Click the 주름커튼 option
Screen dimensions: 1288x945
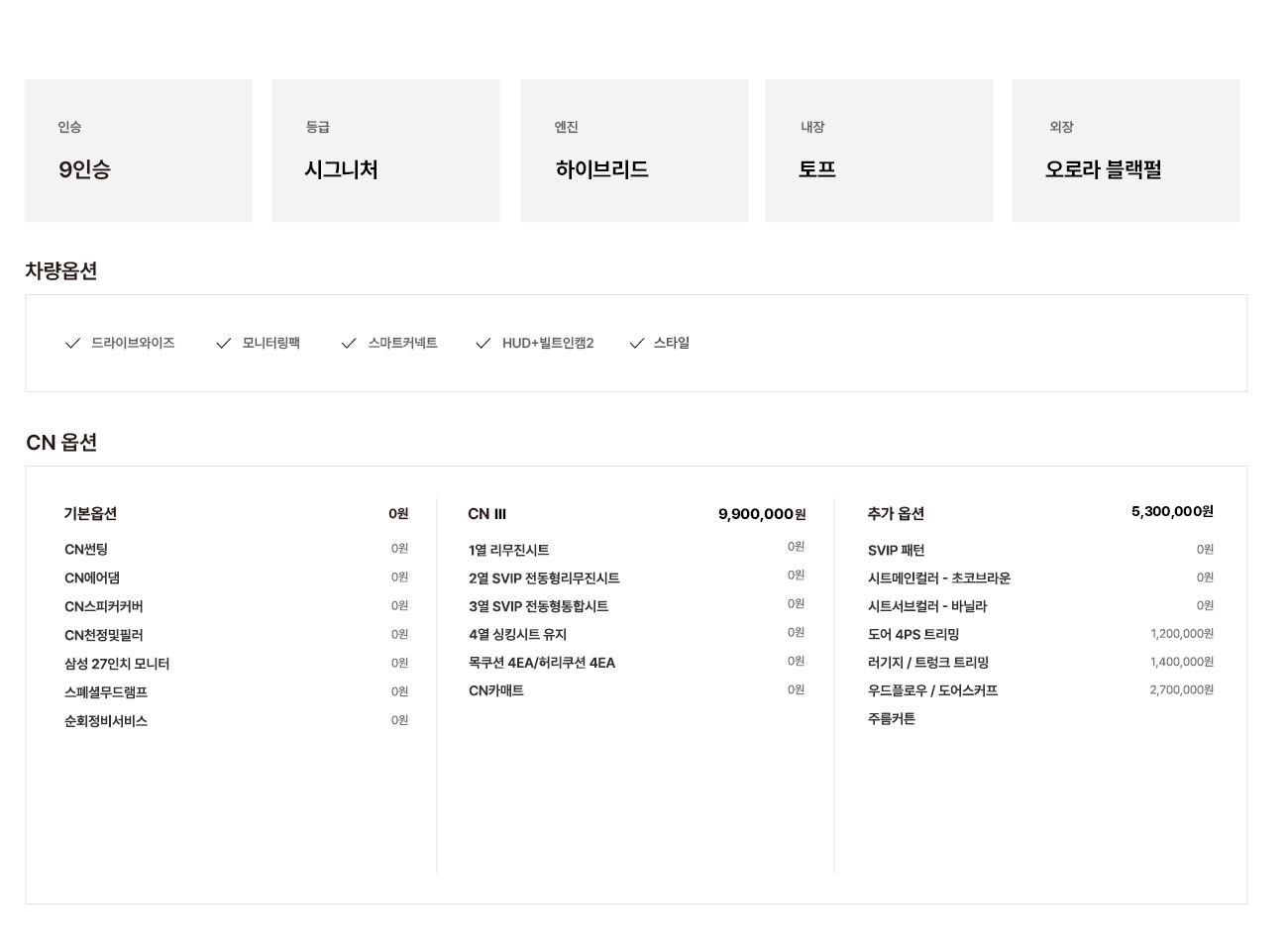click(x=892, y=719)
